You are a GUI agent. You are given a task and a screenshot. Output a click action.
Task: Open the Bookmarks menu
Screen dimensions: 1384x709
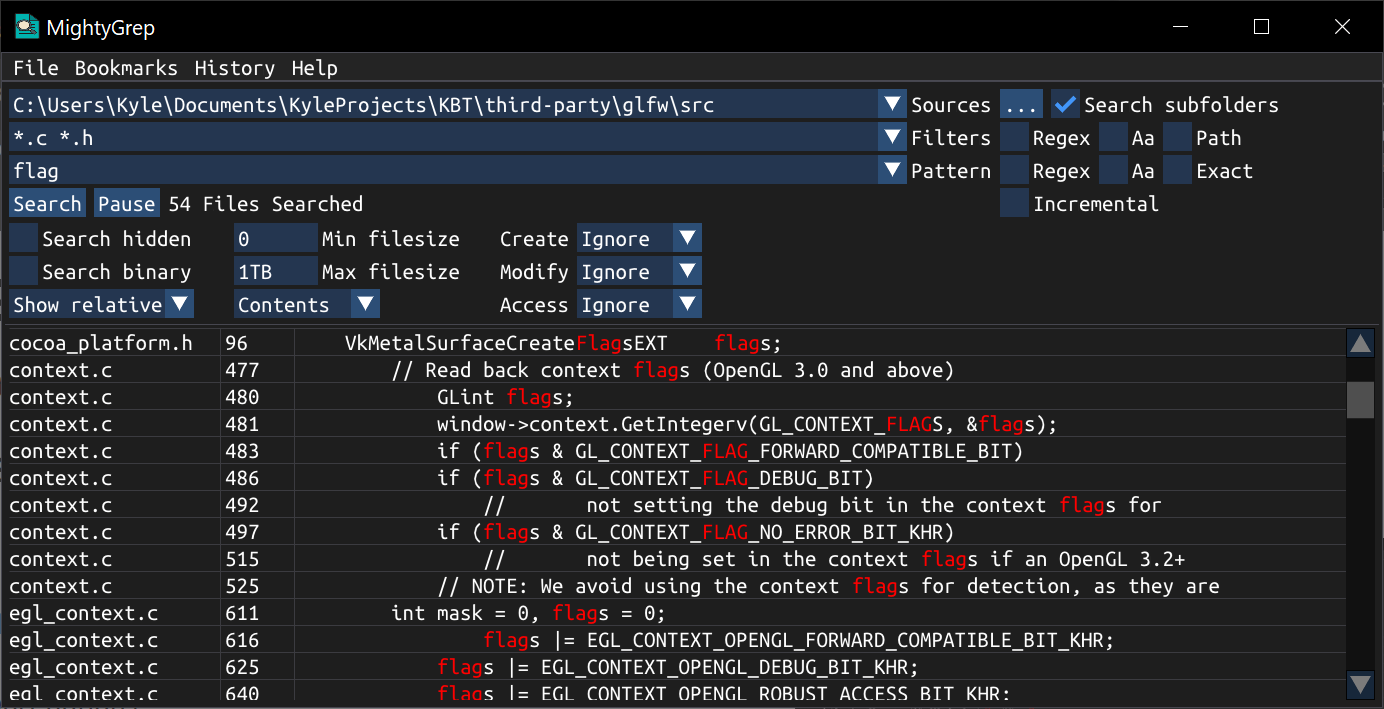click(x=126, y=68)
